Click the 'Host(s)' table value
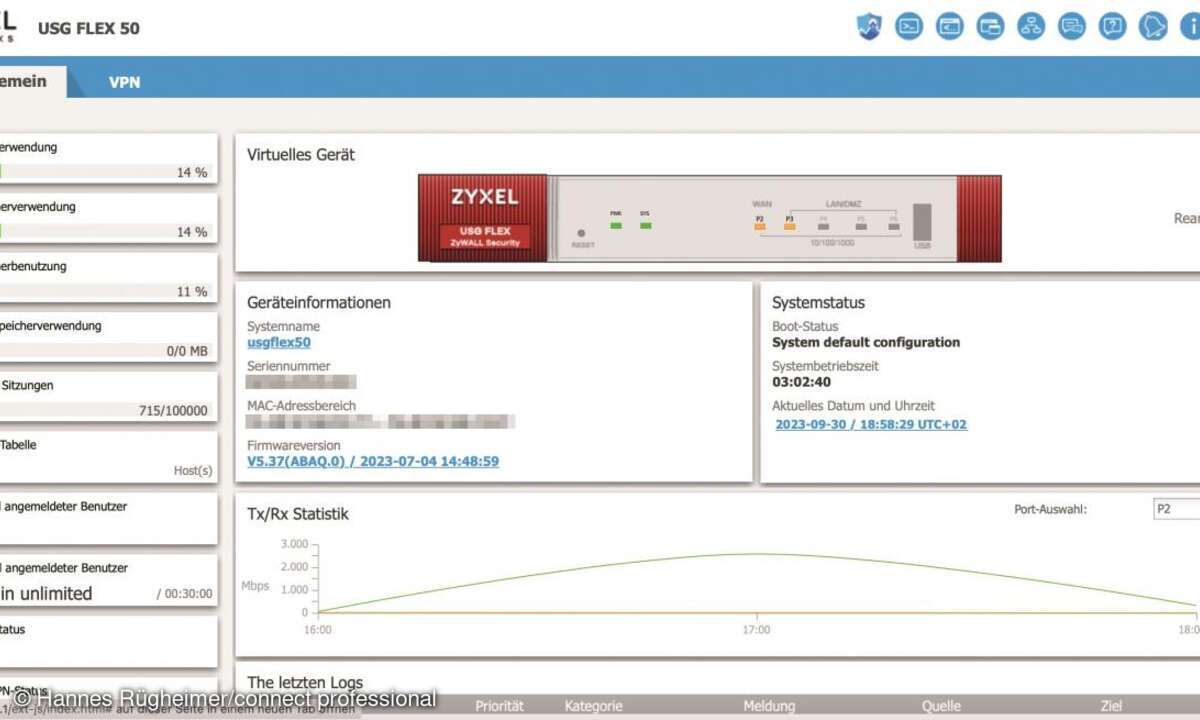The image size is (1200, 720). click(193, 470)
